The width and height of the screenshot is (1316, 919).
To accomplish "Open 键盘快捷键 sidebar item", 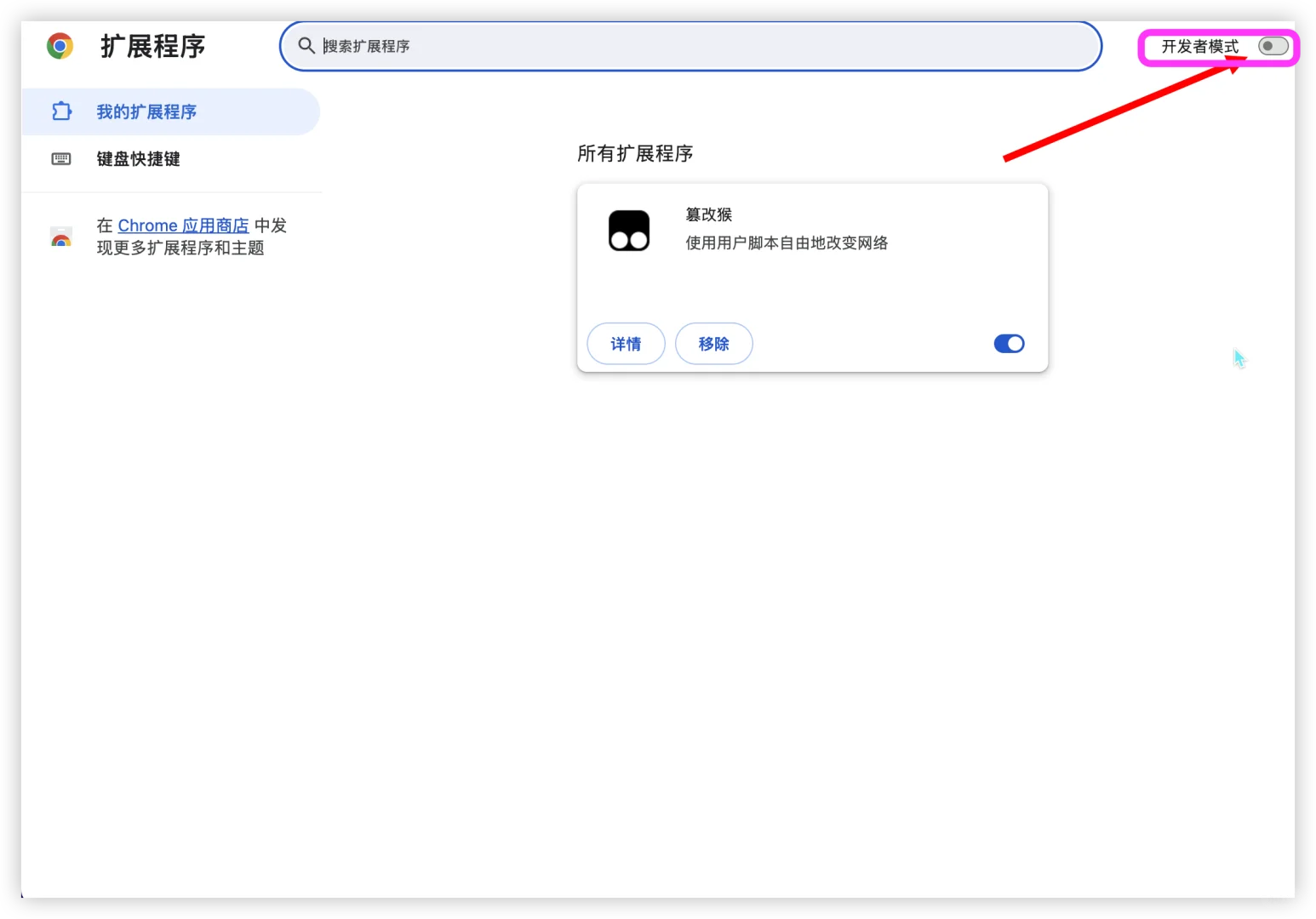I will pyautogui.click(x=170, y=159).
